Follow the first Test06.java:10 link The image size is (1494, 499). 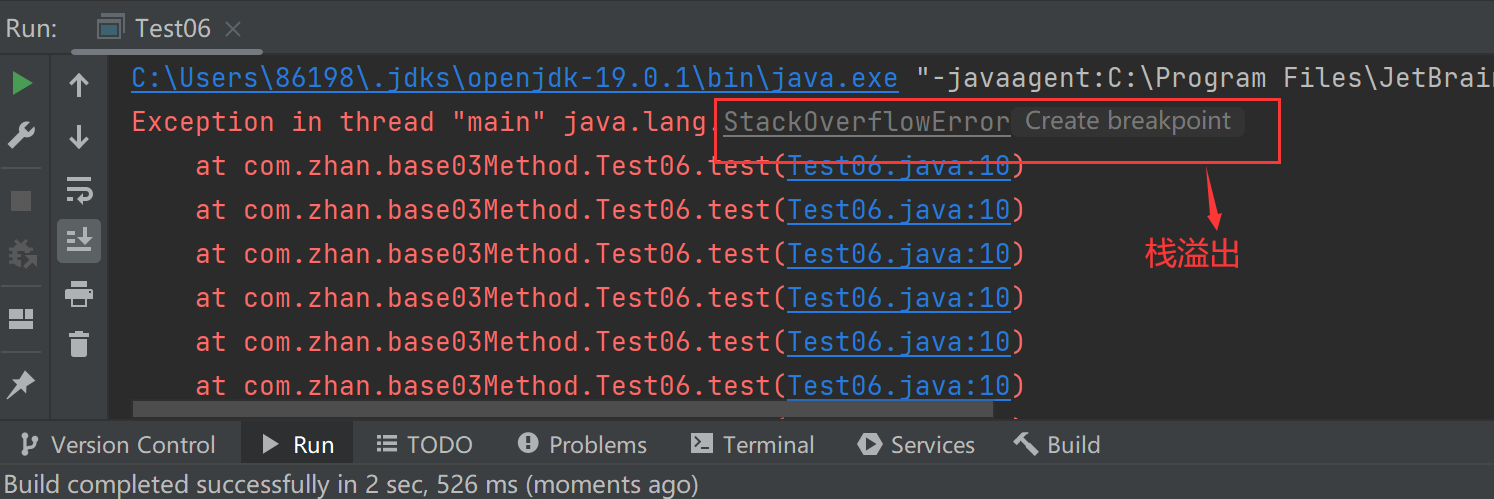click(898, 166)
